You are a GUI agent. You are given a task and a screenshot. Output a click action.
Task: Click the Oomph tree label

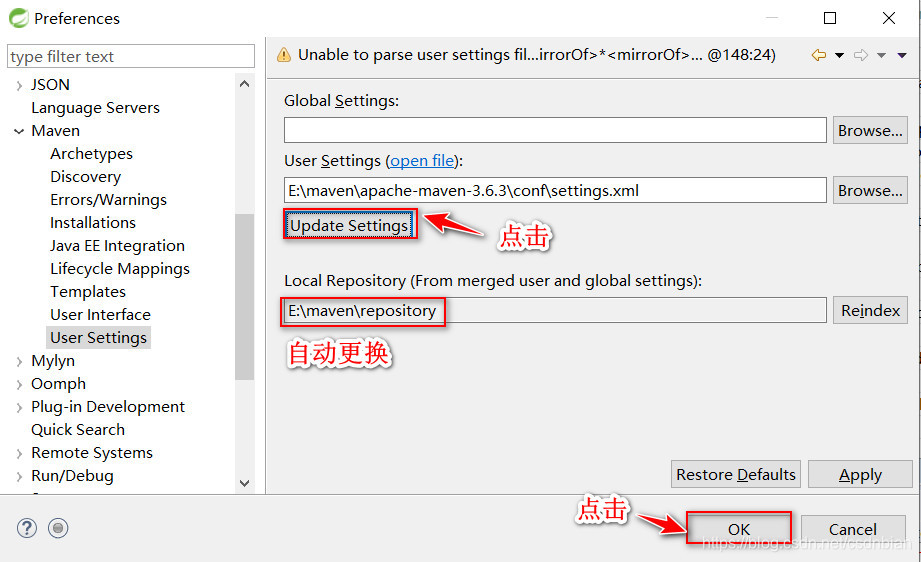tap(58, 384)
